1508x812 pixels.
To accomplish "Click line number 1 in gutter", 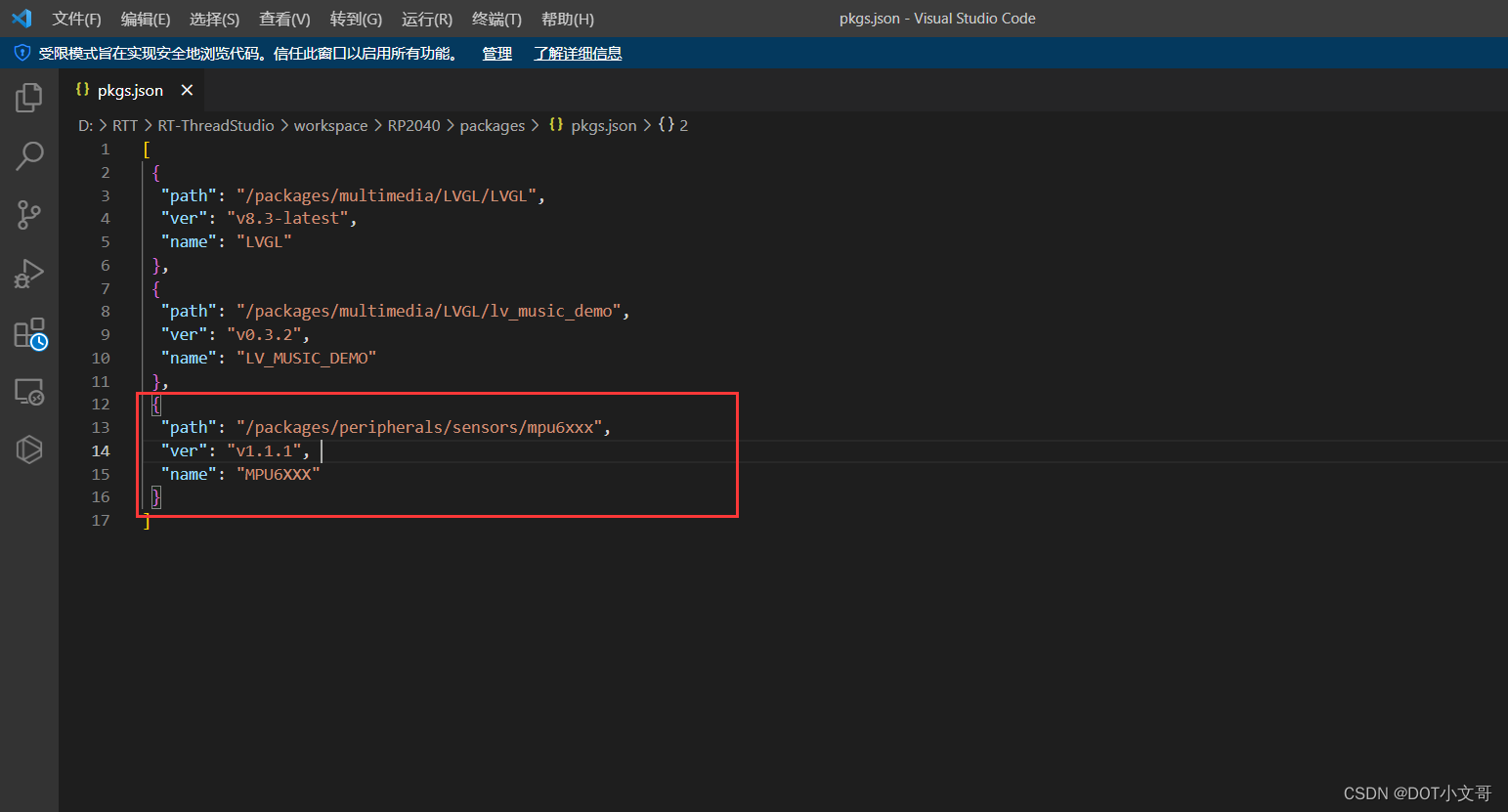I will (x=105, y=150).
